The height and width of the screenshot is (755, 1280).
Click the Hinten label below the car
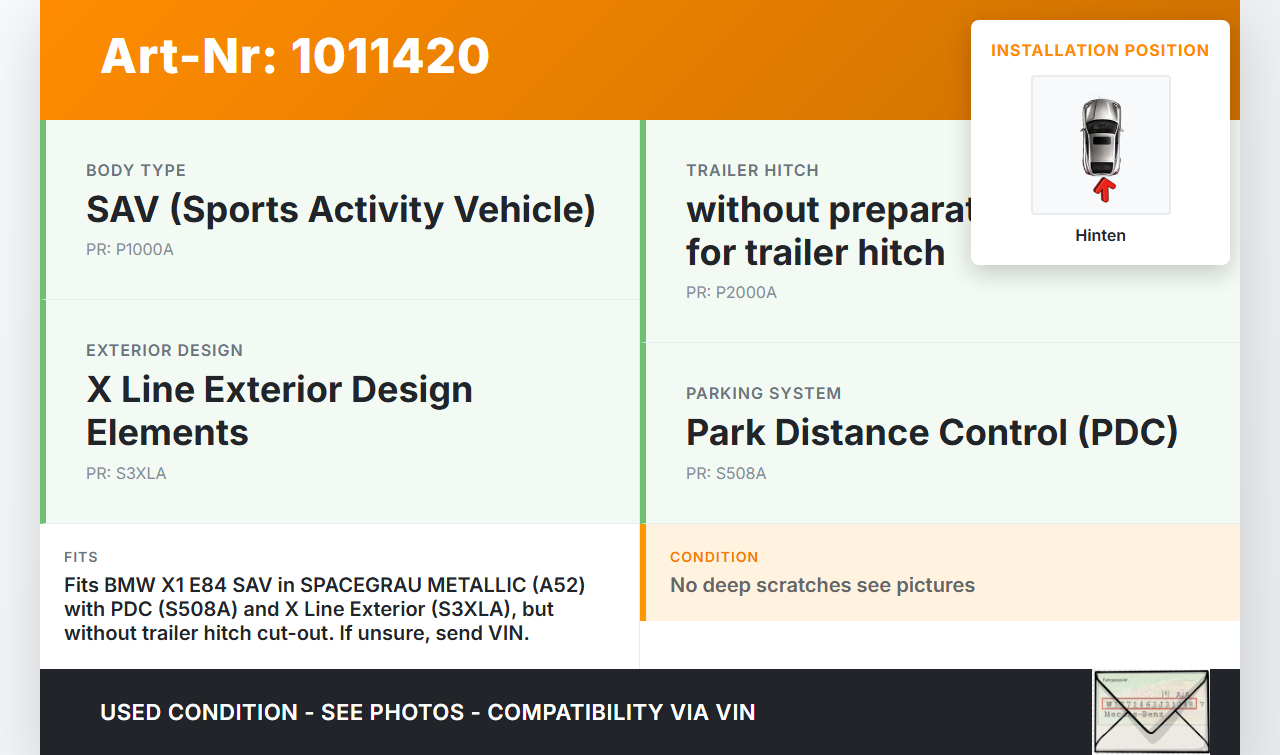(x=1100, y=236)
